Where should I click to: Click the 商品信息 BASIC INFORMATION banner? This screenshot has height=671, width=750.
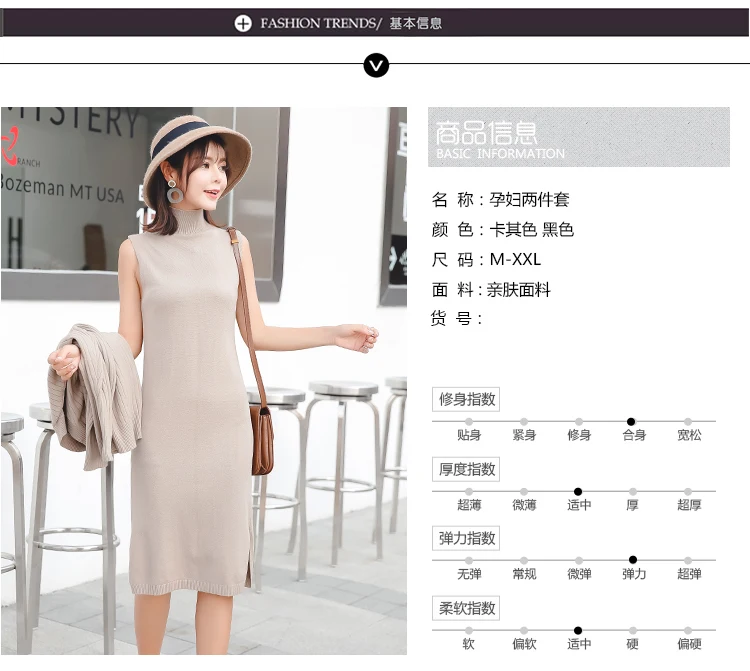579,137
